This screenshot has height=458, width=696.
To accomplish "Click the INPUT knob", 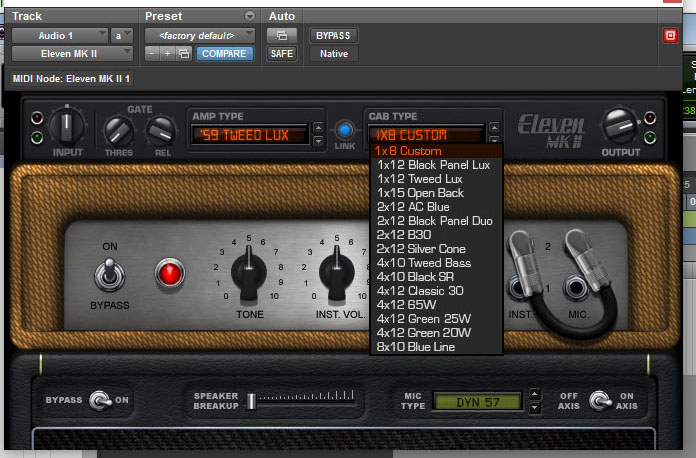I will [x=66, y=126].
